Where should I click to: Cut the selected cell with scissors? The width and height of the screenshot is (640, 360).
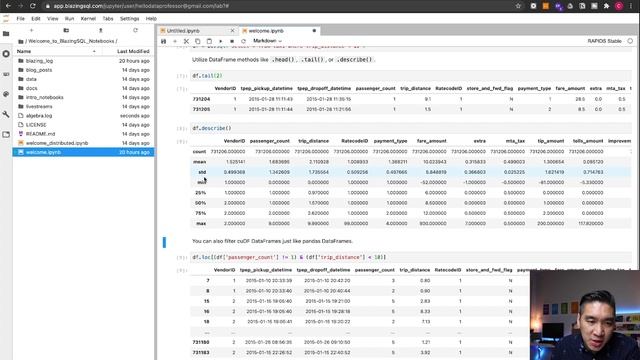pyautogui.click(x=186, y=41)
